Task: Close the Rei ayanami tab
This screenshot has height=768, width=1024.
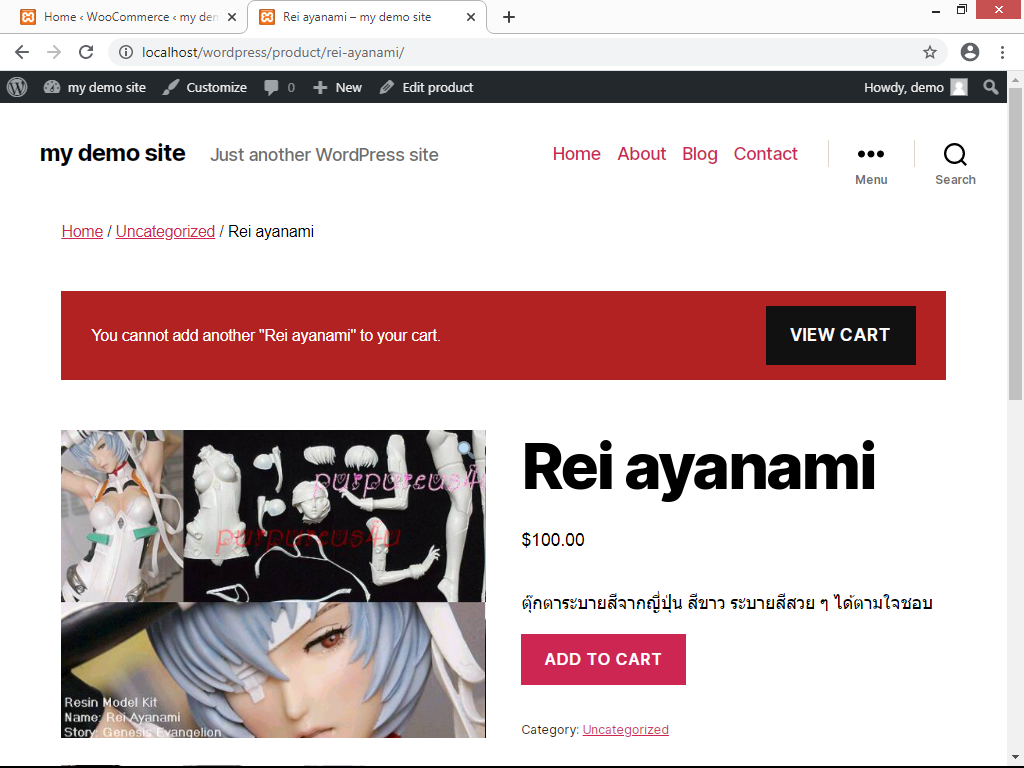Action: (471, 18)
